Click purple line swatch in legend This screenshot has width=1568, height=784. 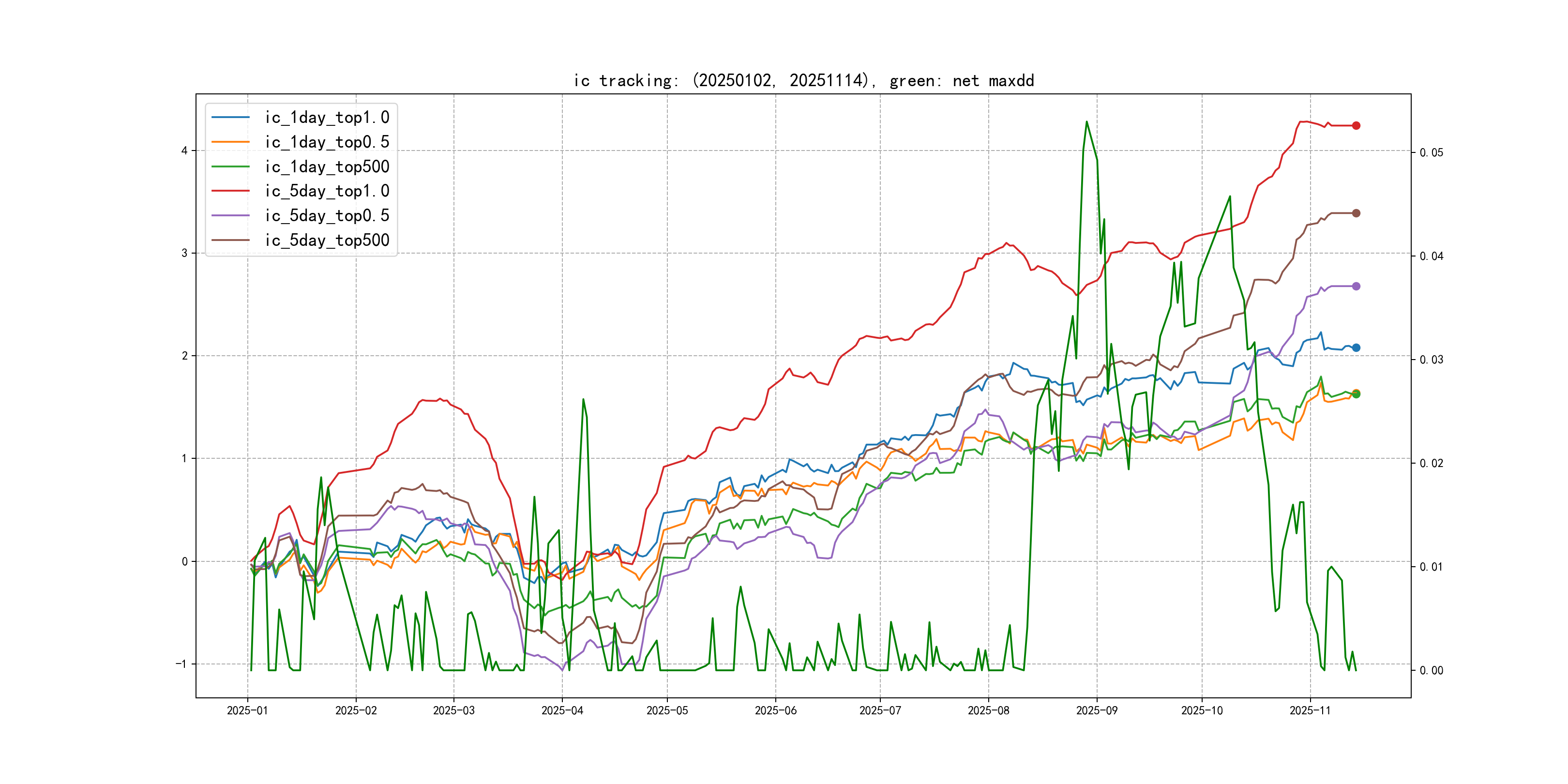click(230, 215)
